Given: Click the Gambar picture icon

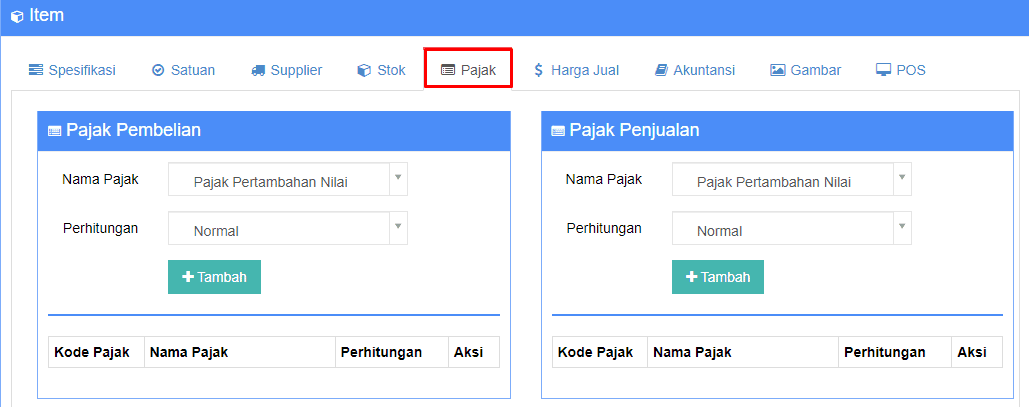Looking at the screenshot, I should tap(777, 70).
